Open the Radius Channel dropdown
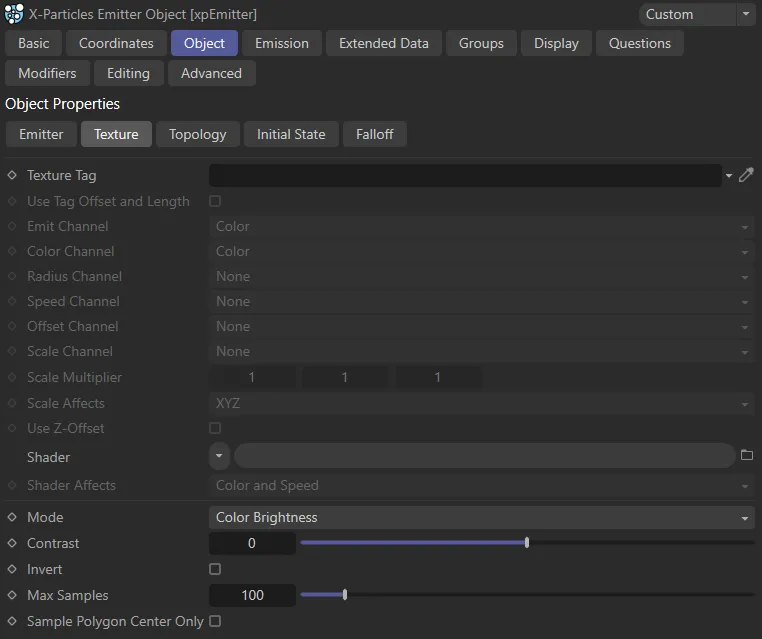The height and width of the screenshot is (639, 762). coord(482,276)
